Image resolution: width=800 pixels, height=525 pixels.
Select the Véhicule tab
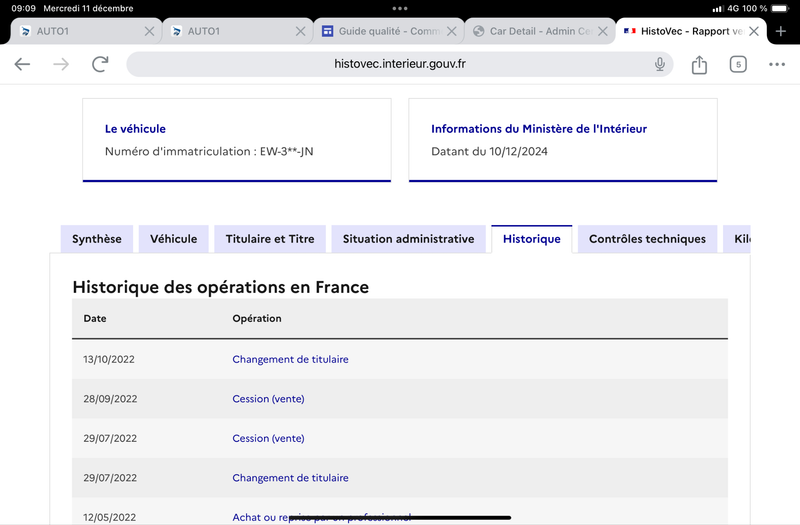[x=173, y=239]
